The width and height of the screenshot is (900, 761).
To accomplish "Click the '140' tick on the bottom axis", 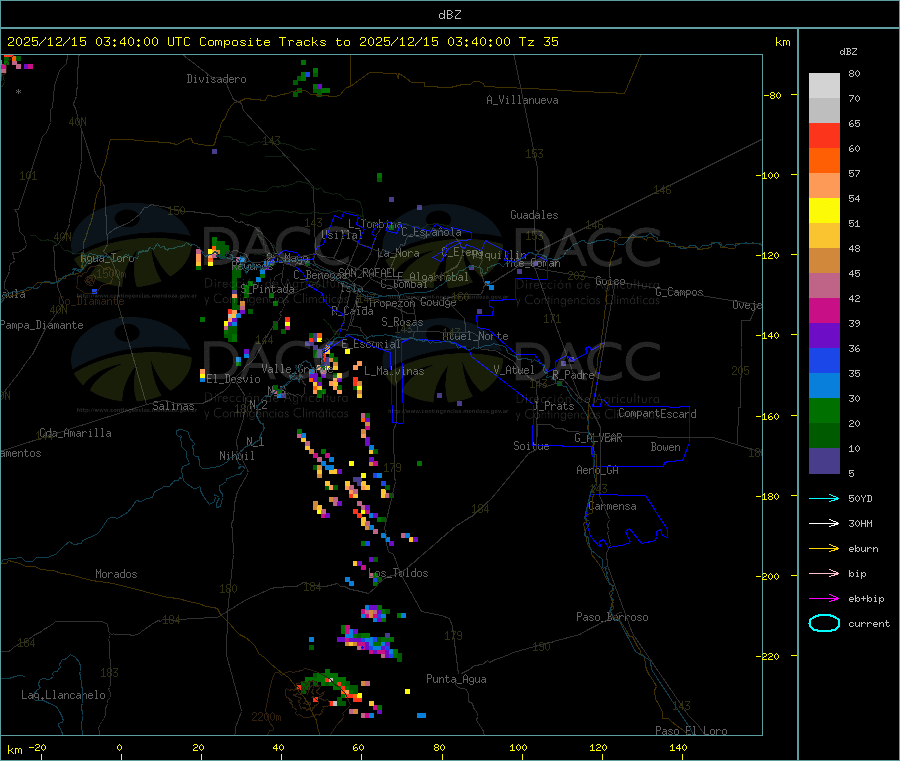I will tap(678, 747).
